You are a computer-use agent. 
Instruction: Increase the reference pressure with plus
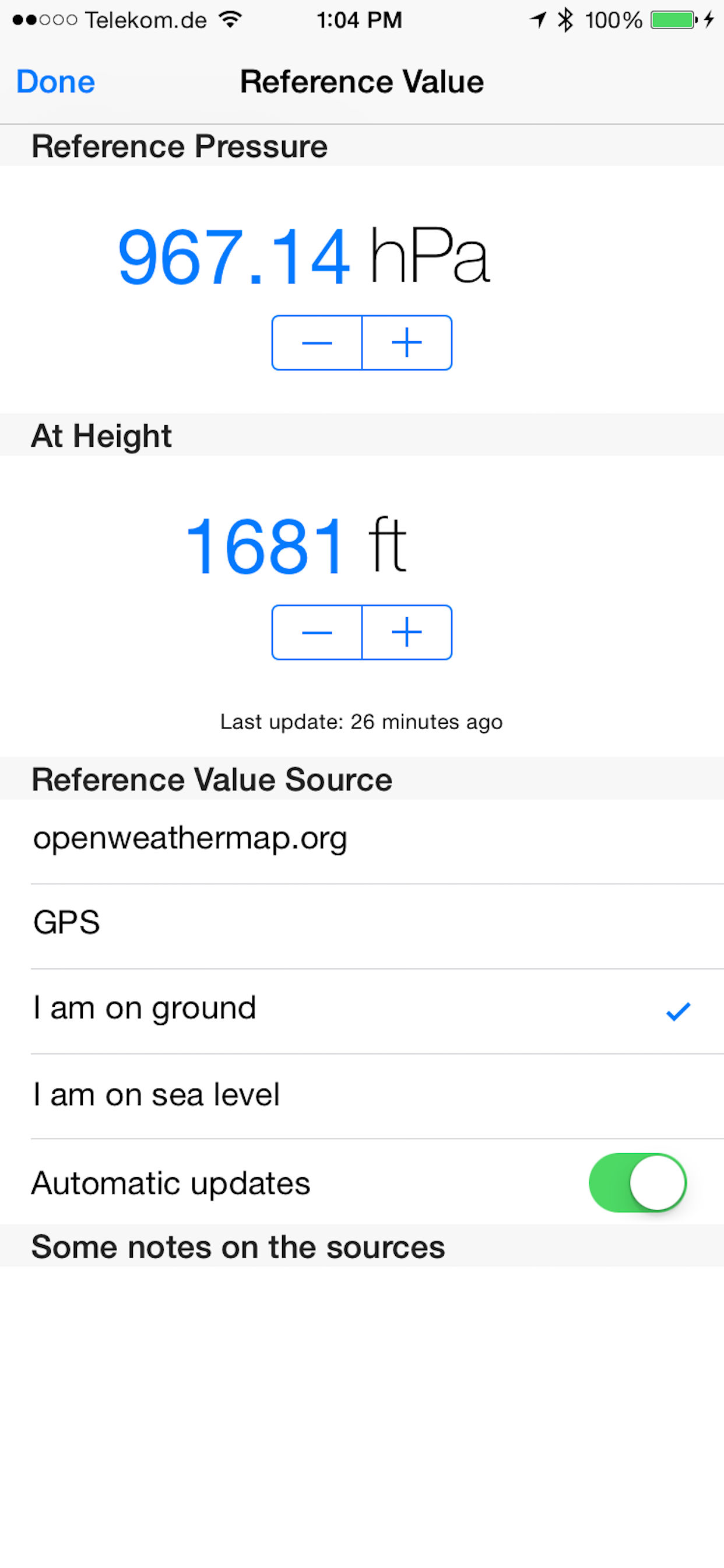407,342
